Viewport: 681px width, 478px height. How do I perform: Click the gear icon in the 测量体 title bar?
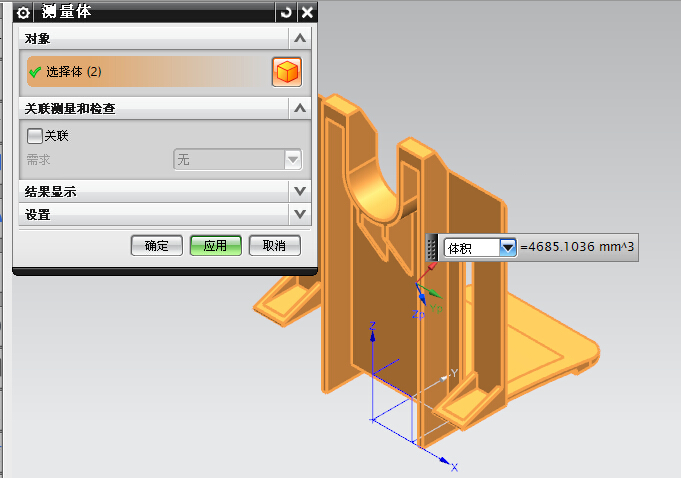pos(23,12)
